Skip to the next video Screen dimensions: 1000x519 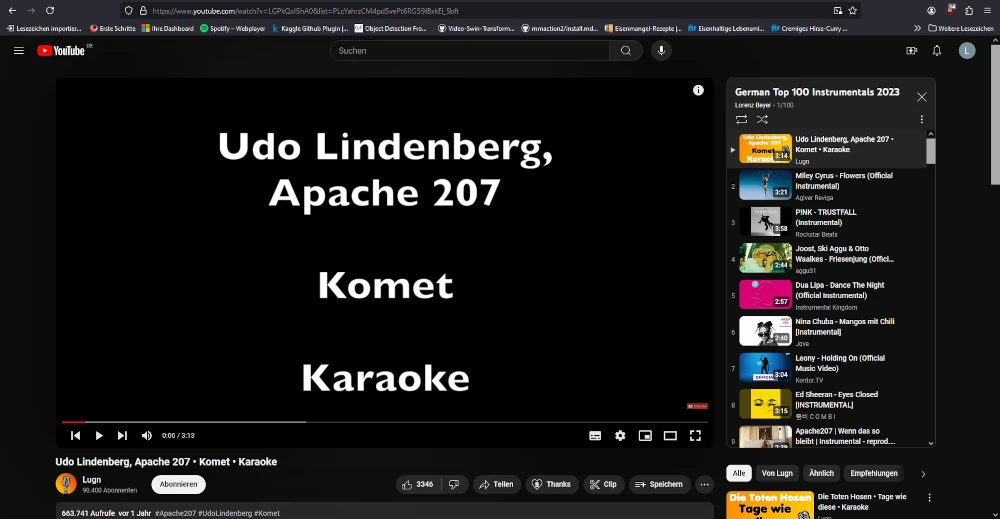click(x=122, y=435)
